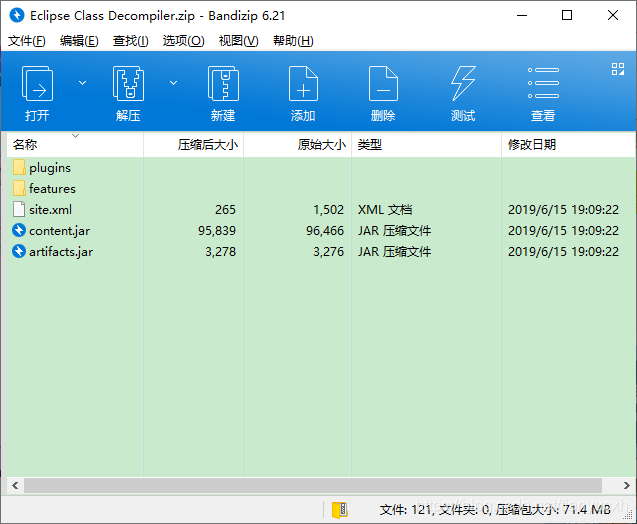This screenshot has height=524, width=637.
Task: Click the Open (打开) archive toolbar icon
Action: tap(37, 84)
